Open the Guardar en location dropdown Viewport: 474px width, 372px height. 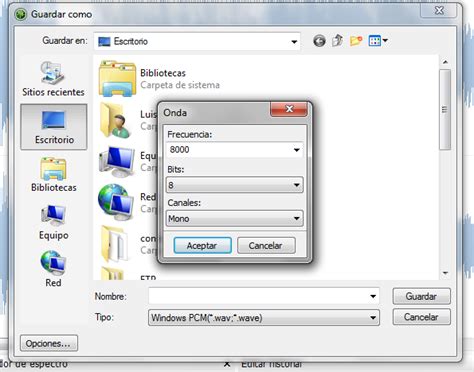197,41
